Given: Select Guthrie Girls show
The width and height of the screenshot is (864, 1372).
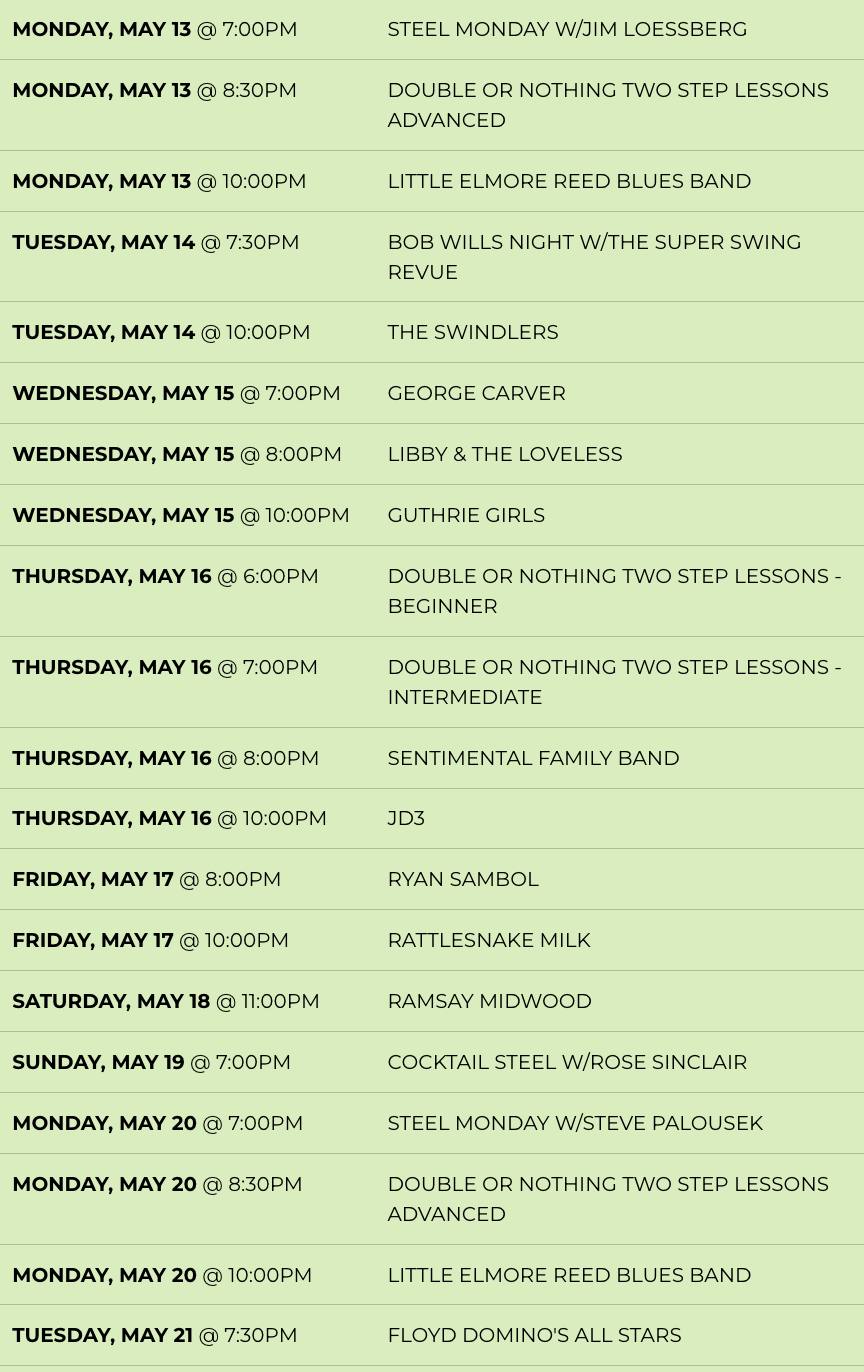Looking at the screenshot, I should (465, 515).
